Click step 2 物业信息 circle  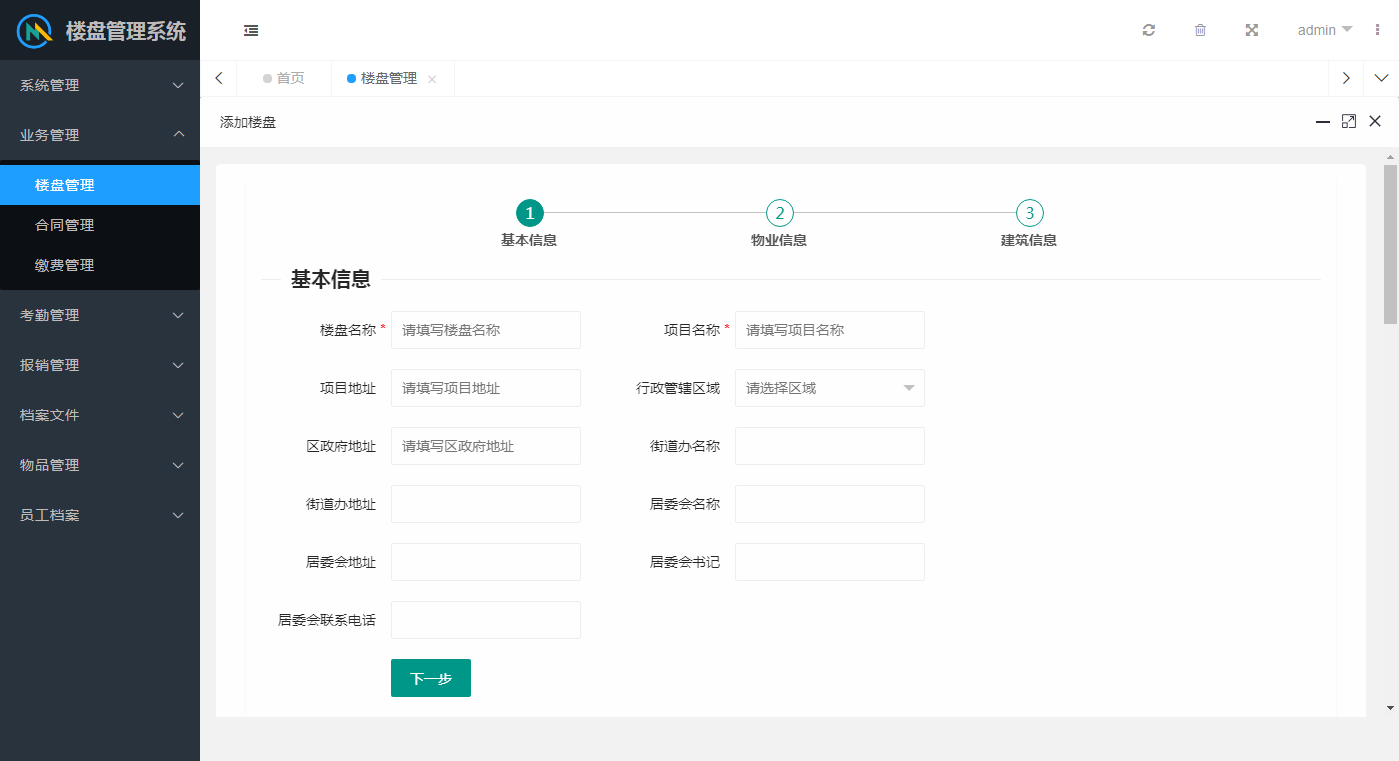point(779,213)
